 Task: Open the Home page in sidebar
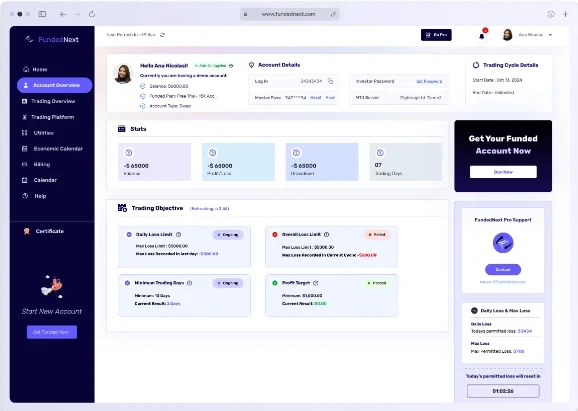35,69
